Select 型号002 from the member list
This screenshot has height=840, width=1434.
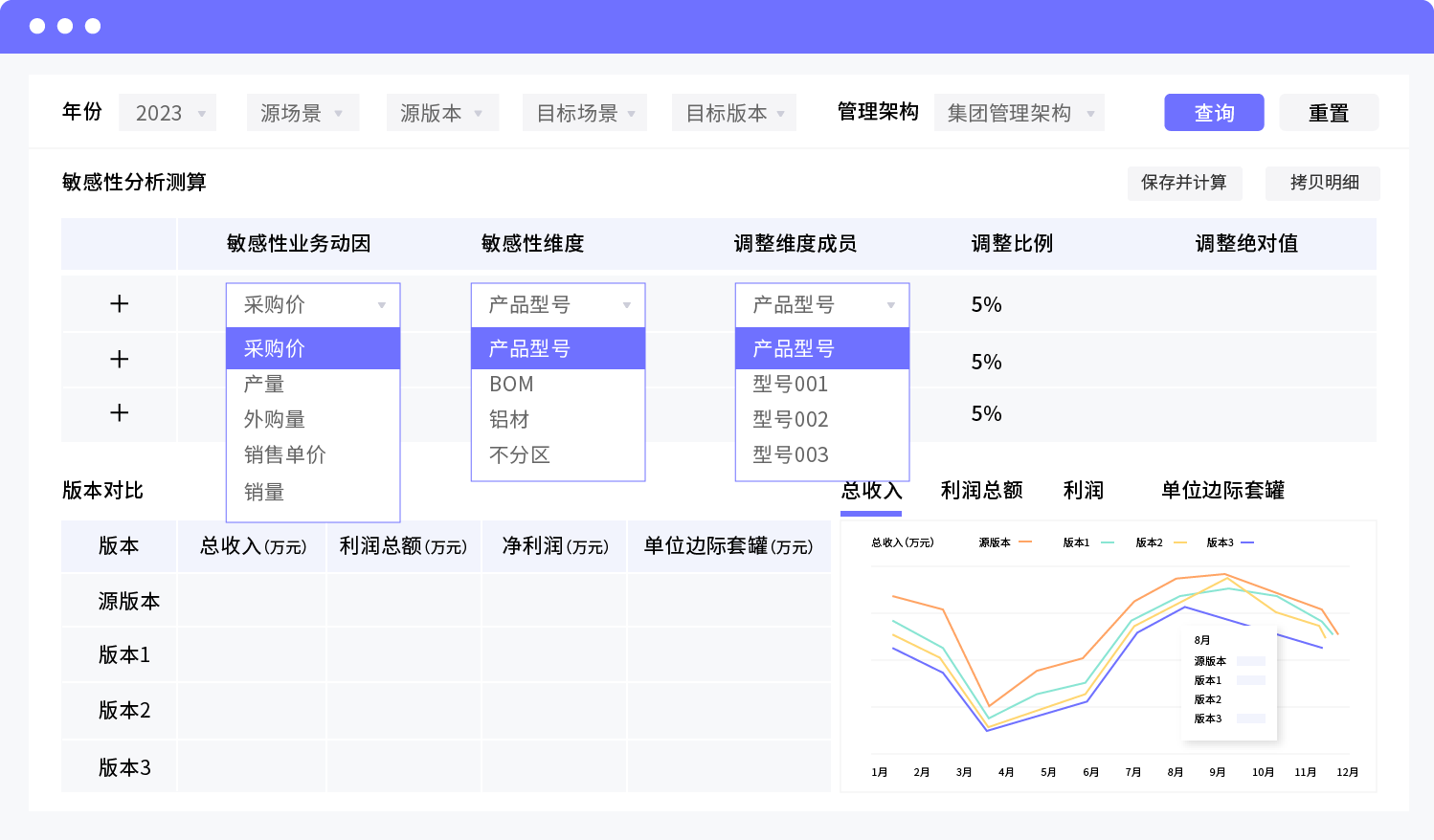(x=791, y=420)
